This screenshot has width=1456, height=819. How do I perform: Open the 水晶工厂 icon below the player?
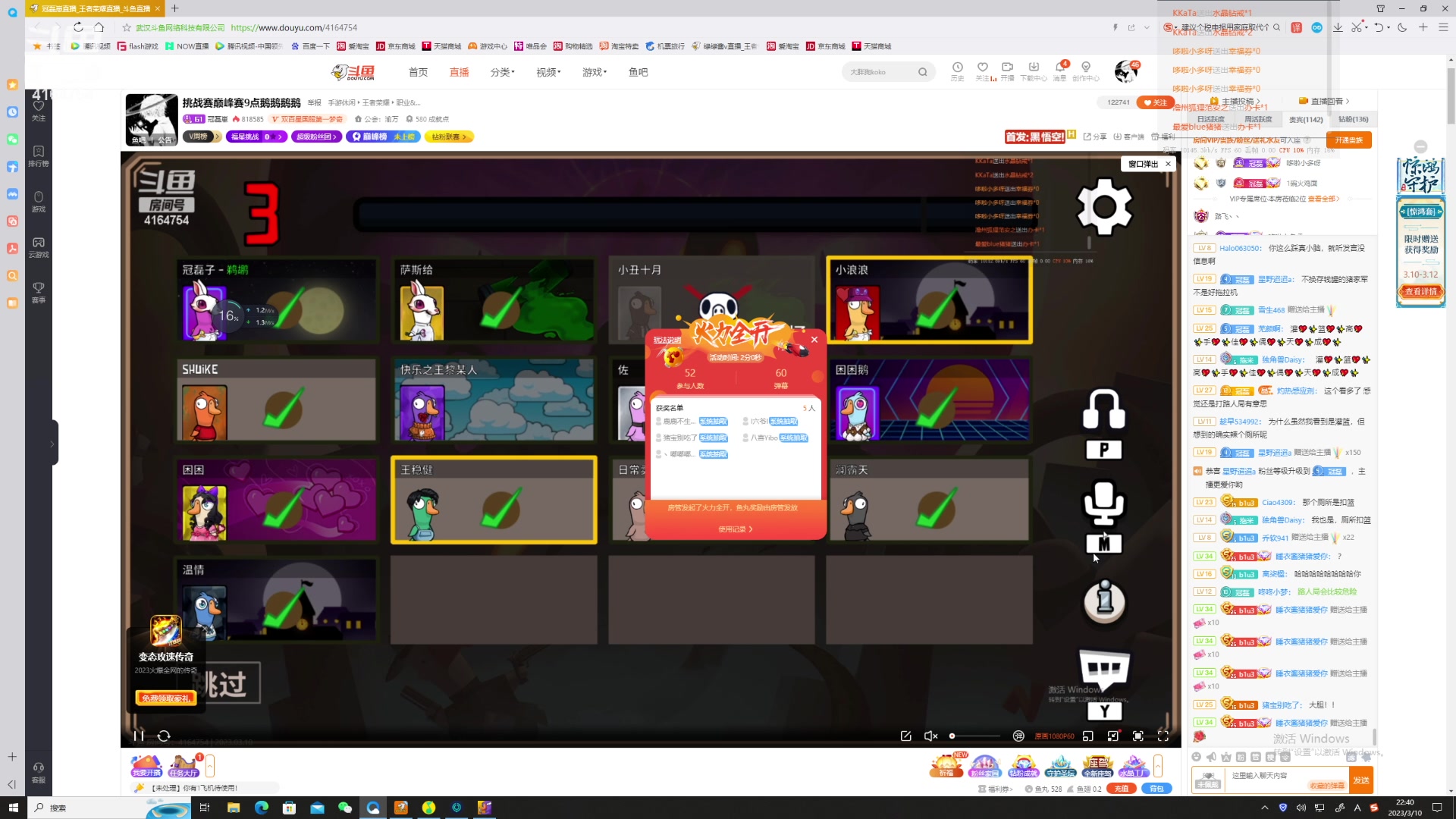1133,766
